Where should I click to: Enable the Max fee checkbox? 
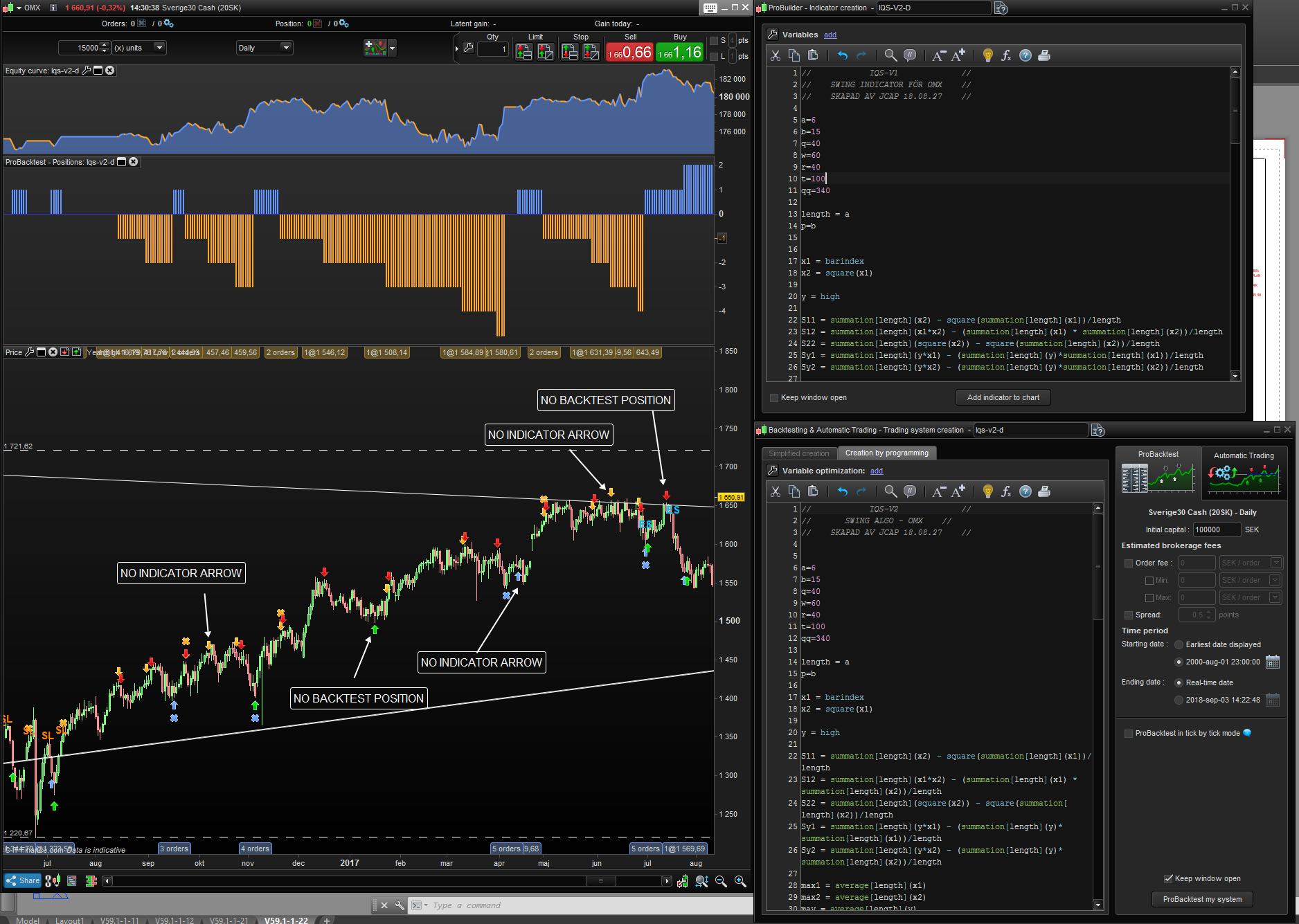tap(1149, 598)
